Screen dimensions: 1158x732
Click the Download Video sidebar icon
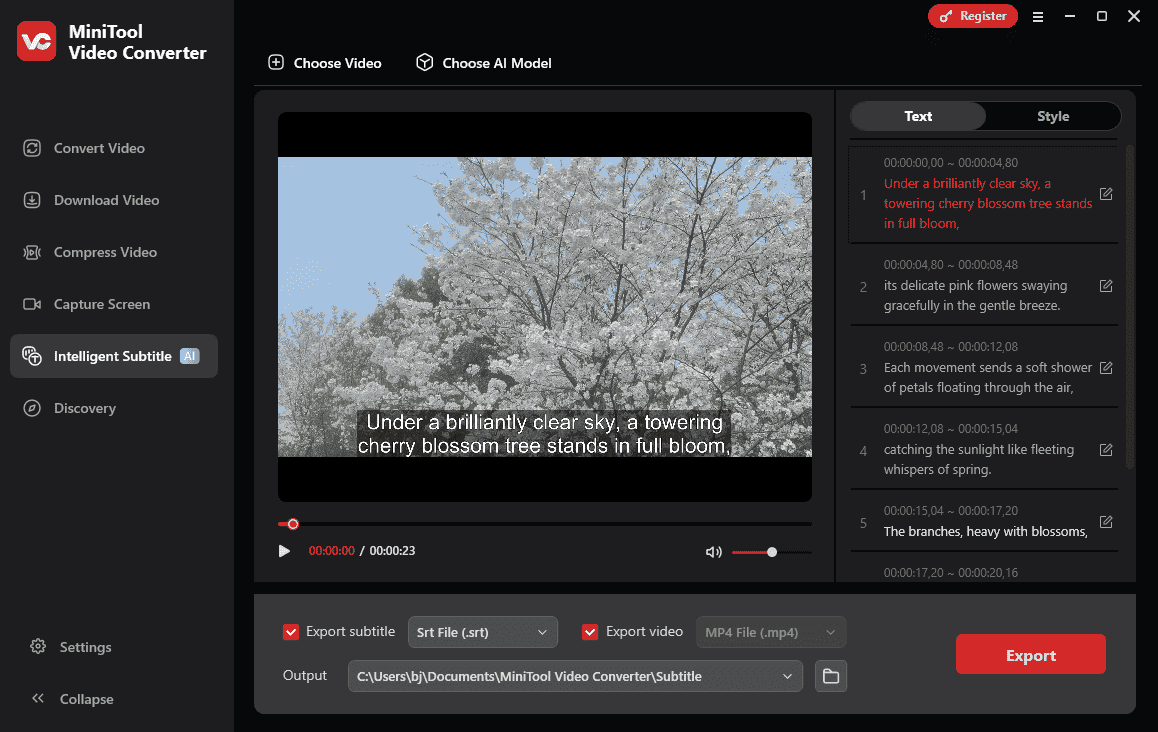pyautogui.click(x=32, y=200)
